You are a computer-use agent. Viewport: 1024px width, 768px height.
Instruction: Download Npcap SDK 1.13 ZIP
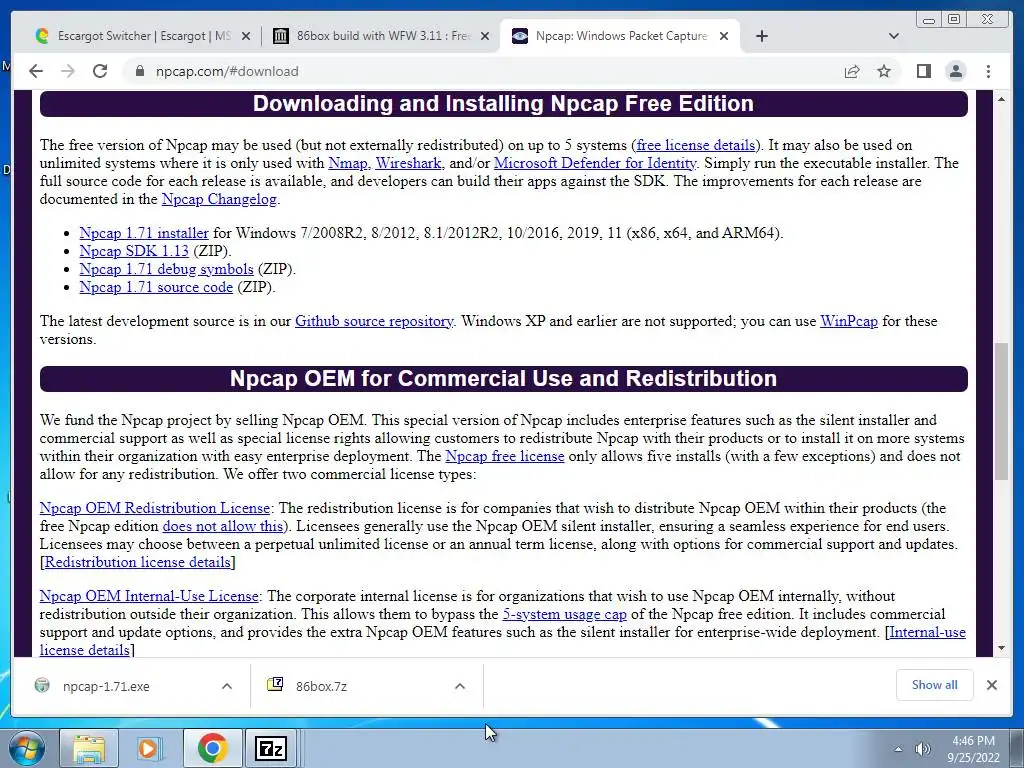pos(134,251)
